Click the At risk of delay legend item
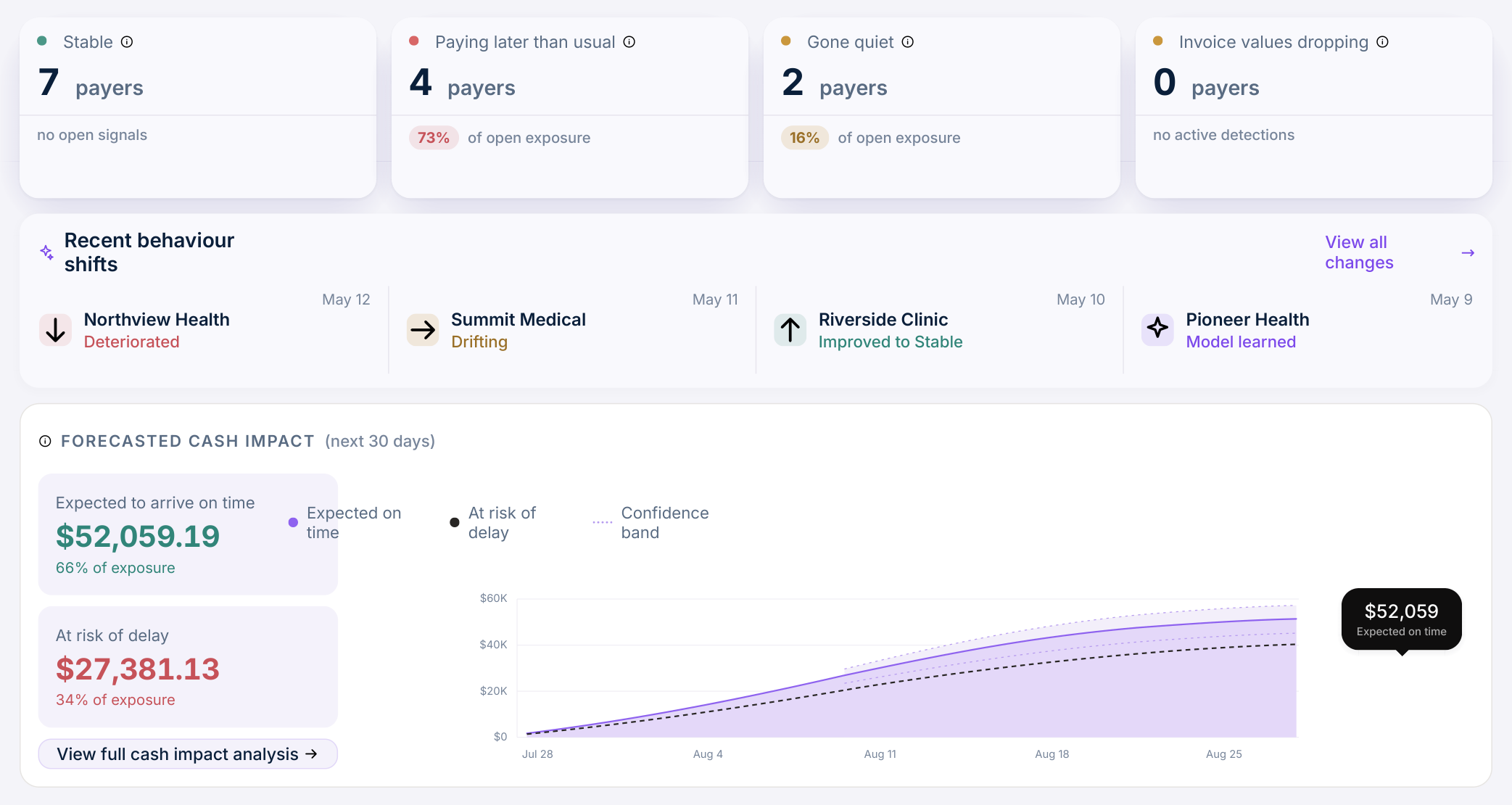Viewport: 1512px width, 805px height. [494, 522]
